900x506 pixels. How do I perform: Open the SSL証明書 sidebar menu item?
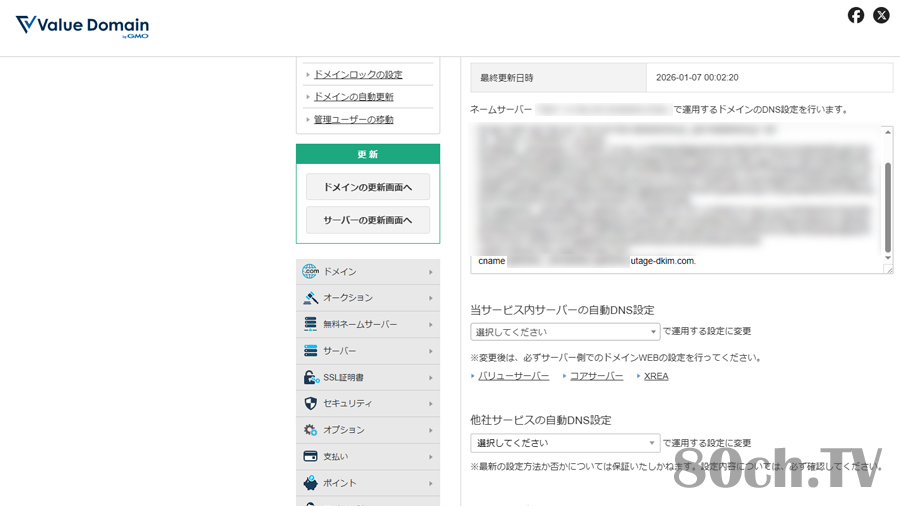click(368, 377)
